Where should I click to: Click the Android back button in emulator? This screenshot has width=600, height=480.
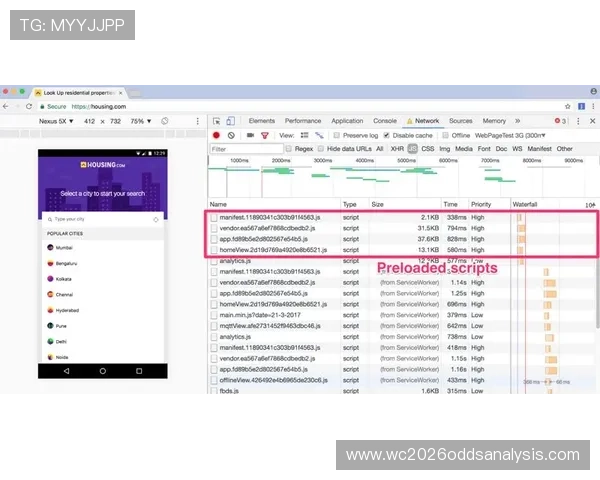point(66,371)
